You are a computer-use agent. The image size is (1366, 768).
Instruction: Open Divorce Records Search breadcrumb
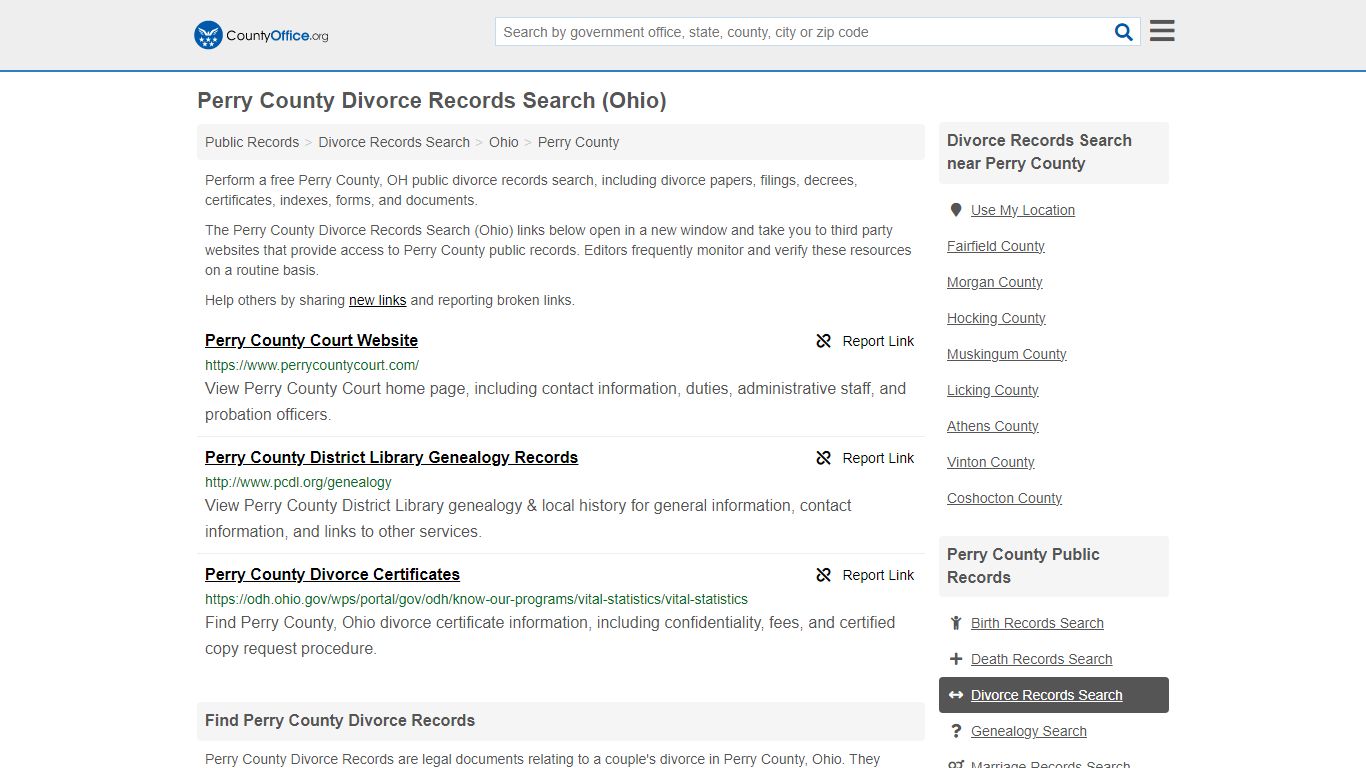click(x=394, y=142)
